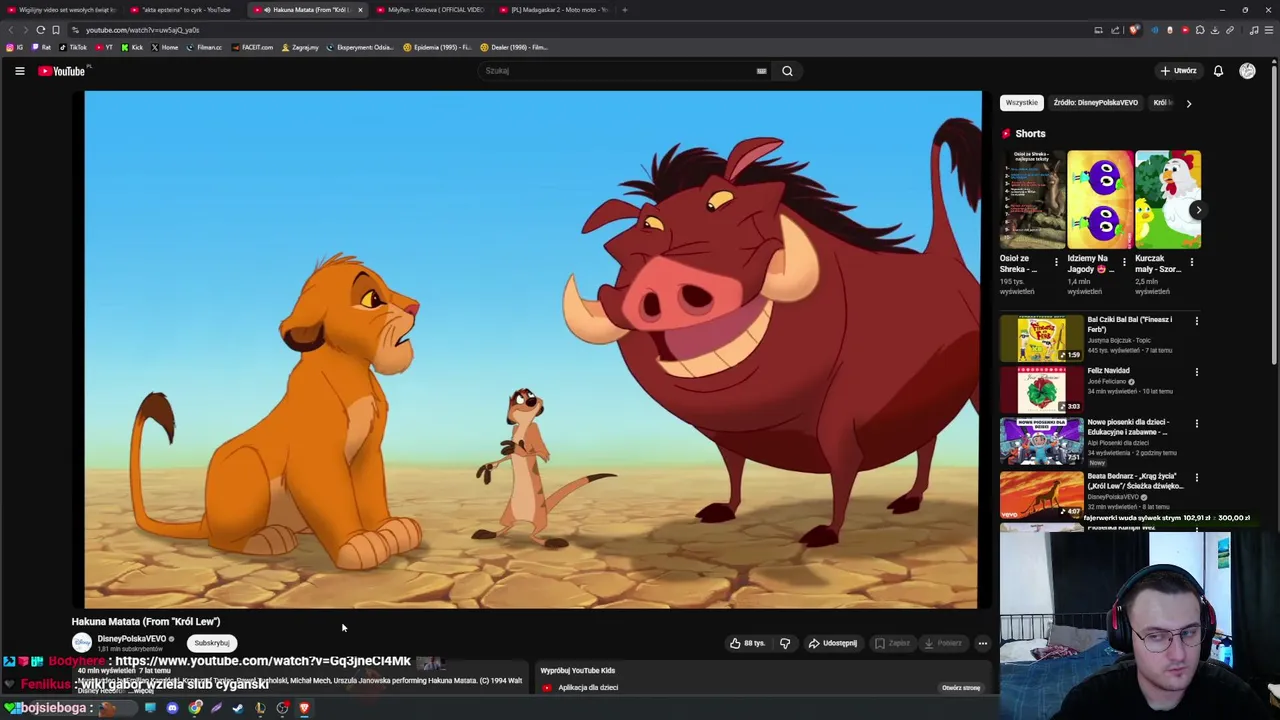Screen dimensions: 1280x720
Task: Open more options for Nowe piosenki dla dzieci
Action: pyautogui.click(x=1196, y=424)
